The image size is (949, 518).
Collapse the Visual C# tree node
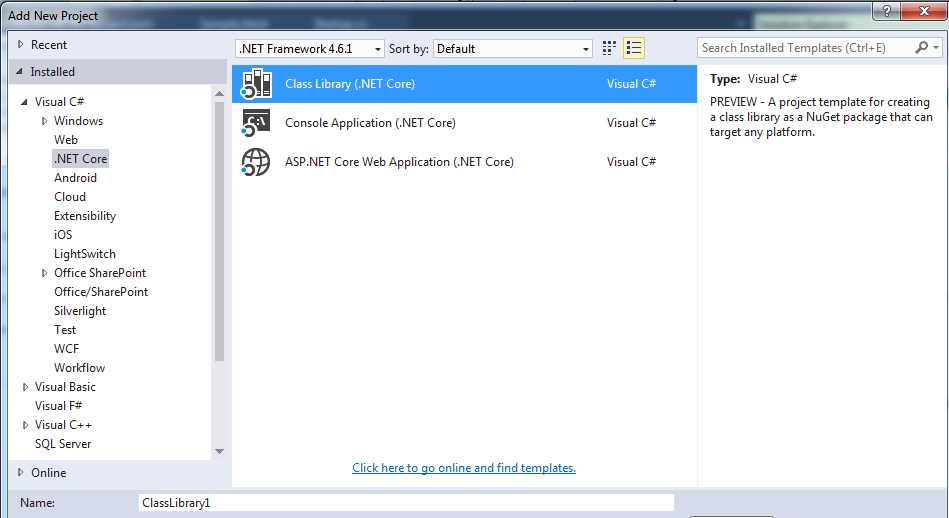(24, 102)
